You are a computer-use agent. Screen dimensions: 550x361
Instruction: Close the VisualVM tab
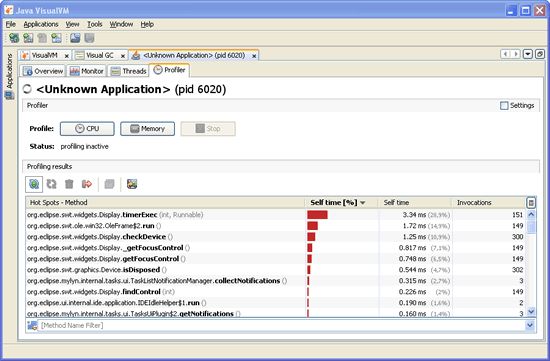tap(66, 56)
